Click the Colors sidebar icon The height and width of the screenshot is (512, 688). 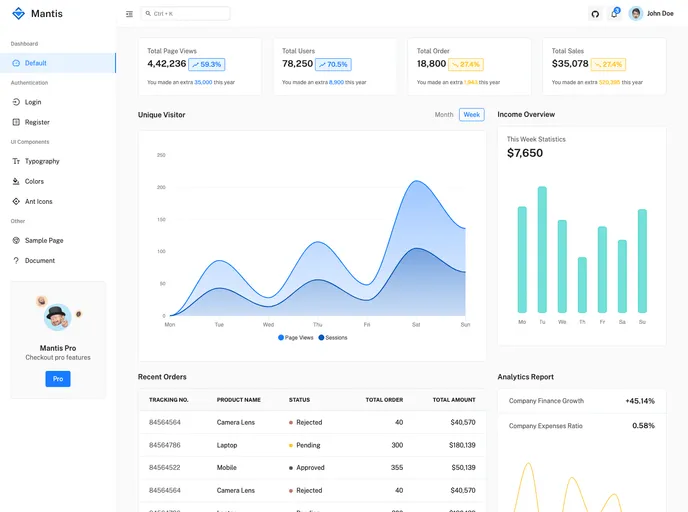(x=16, y=181)
